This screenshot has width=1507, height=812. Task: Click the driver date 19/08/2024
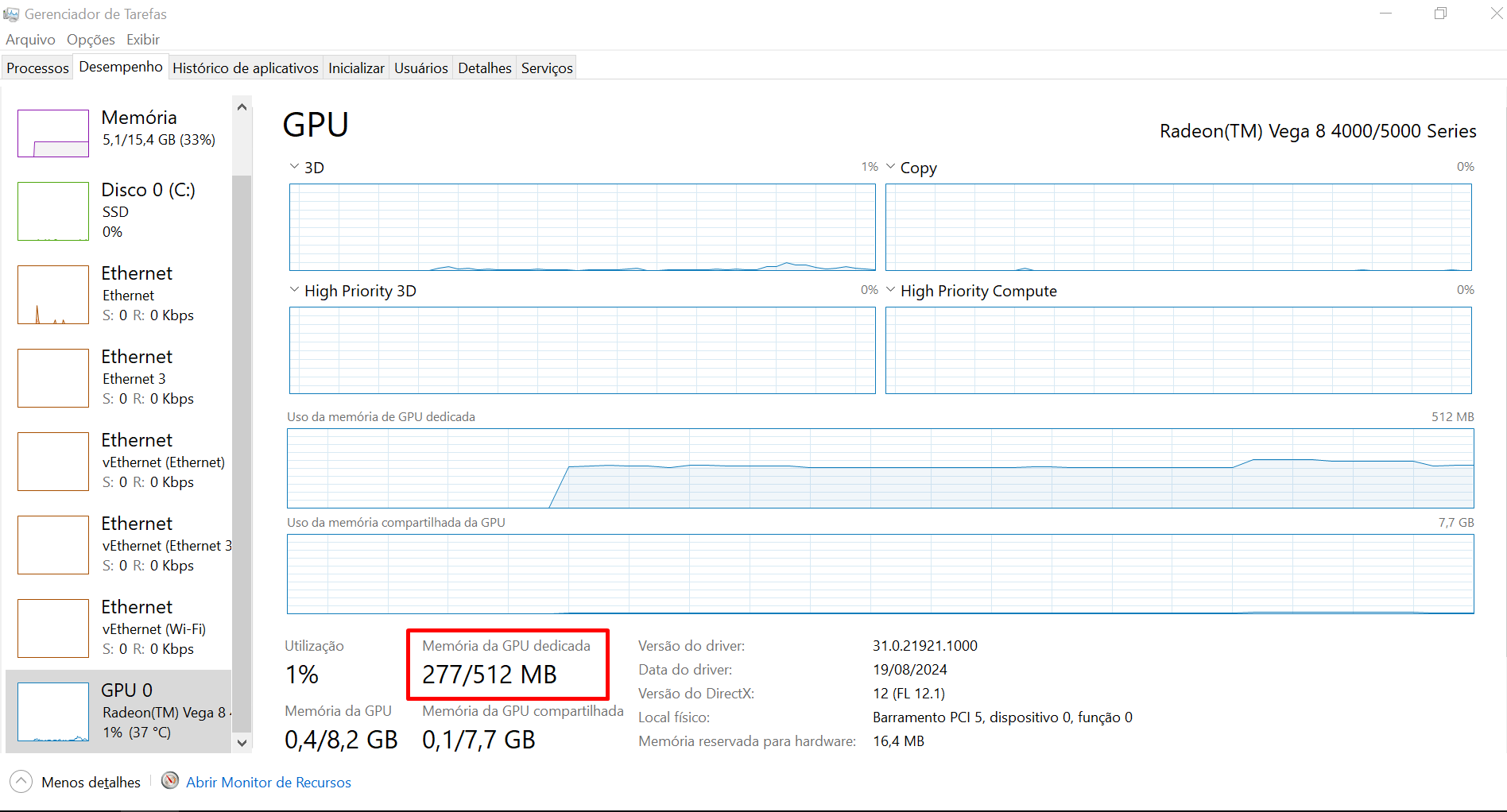pos(910,670)
